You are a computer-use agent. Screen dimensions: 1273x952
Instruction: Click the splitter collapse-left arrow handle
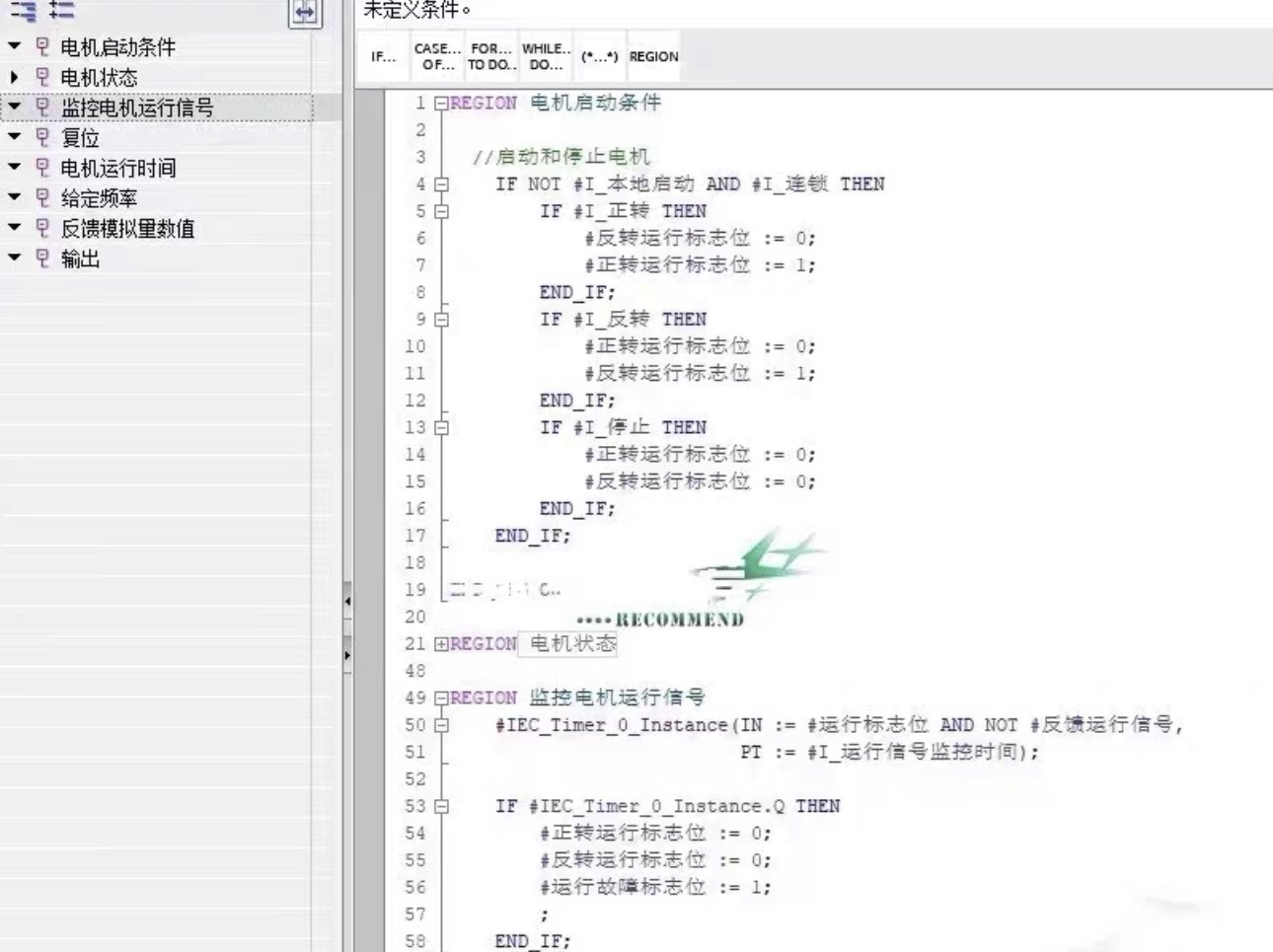click(x=347, y=600)
